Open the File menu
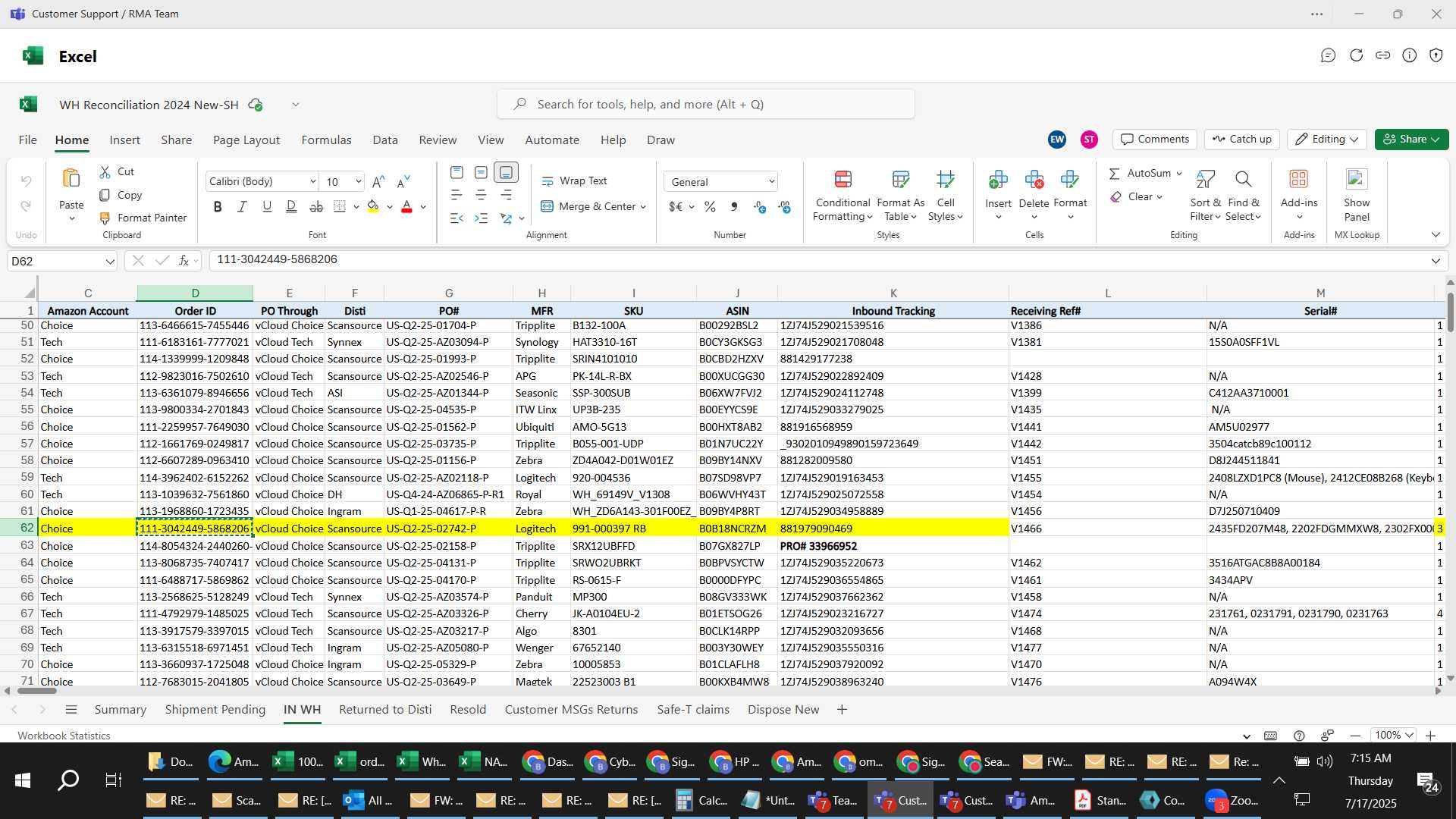Image resolution: width=1456 pixels, height=819 pixels. pyautogui.click(x=28, y=140)
